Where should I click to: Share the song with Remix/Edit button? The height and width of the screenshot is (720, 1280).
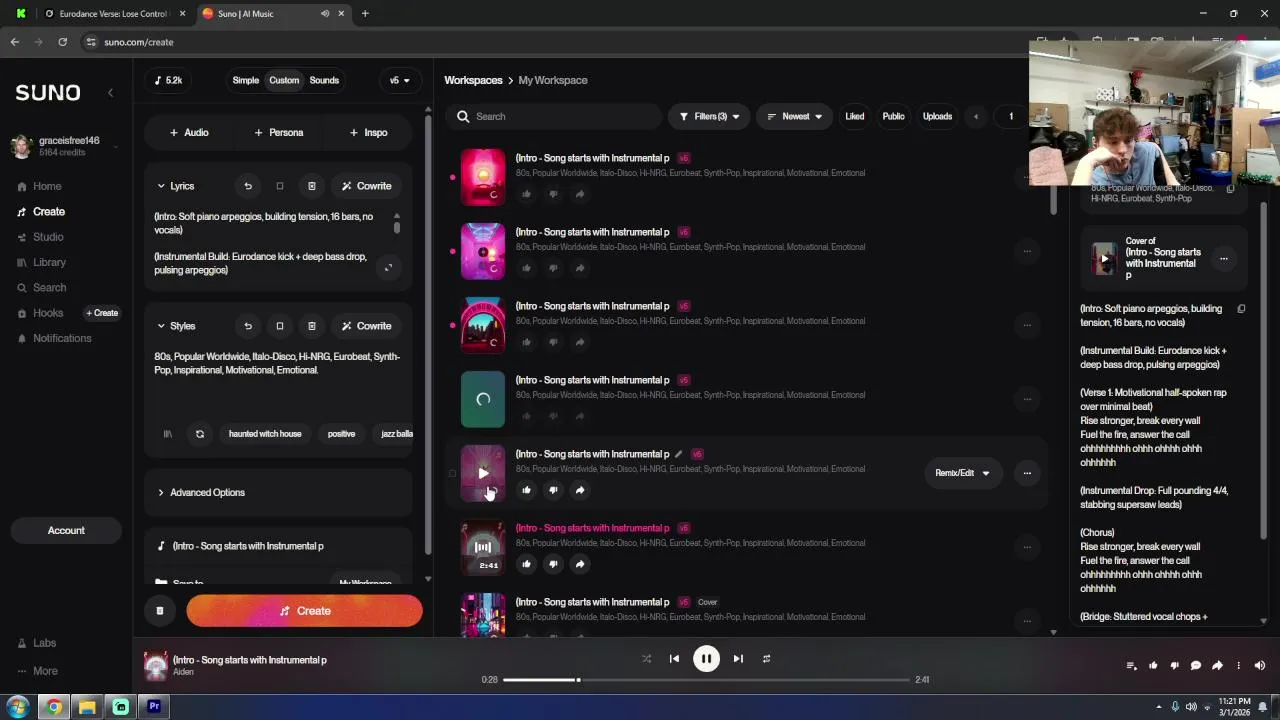click(x=580, y=490)
